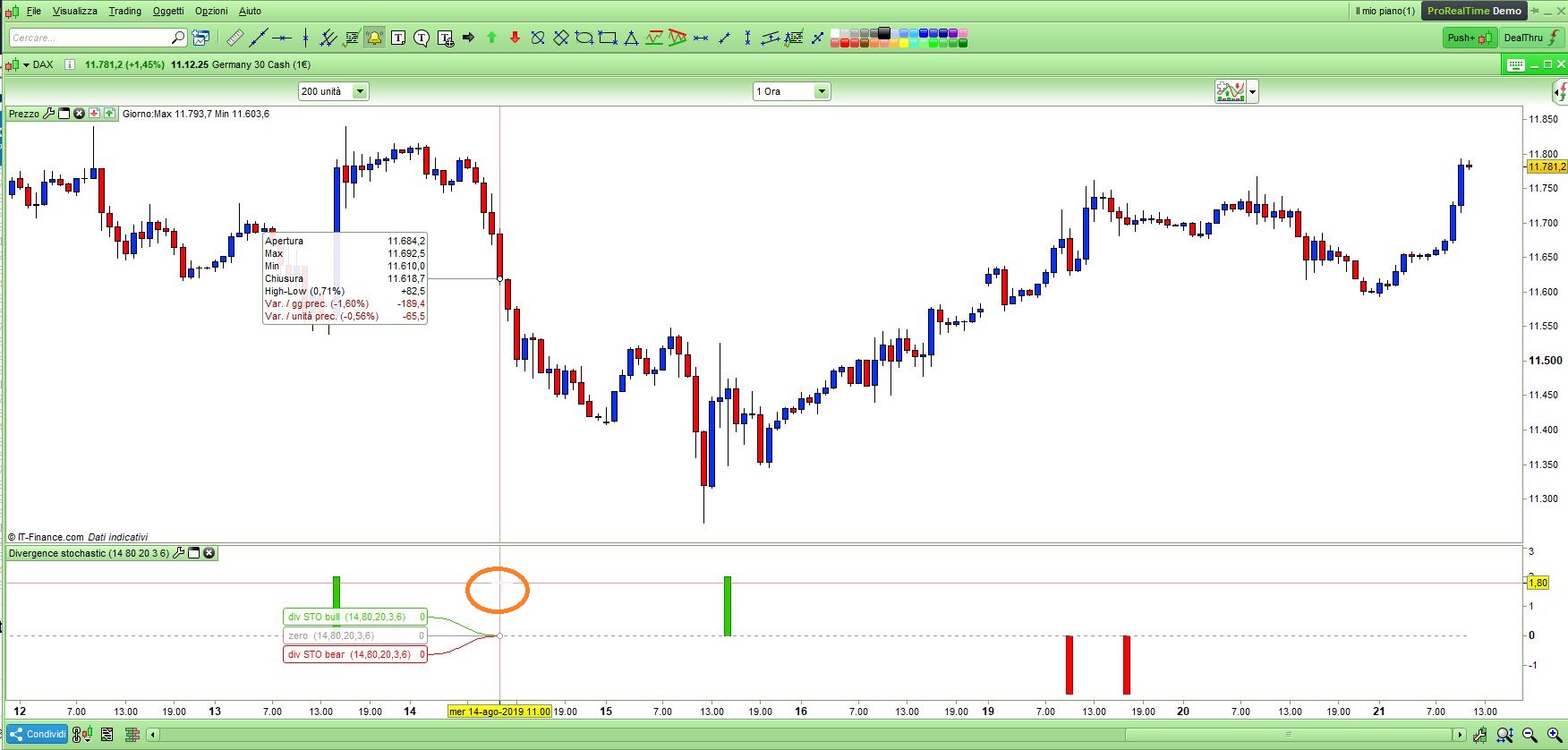Open the Aiuto menu
This screenshot has height=750, width=1568.
tap(250, 11)
